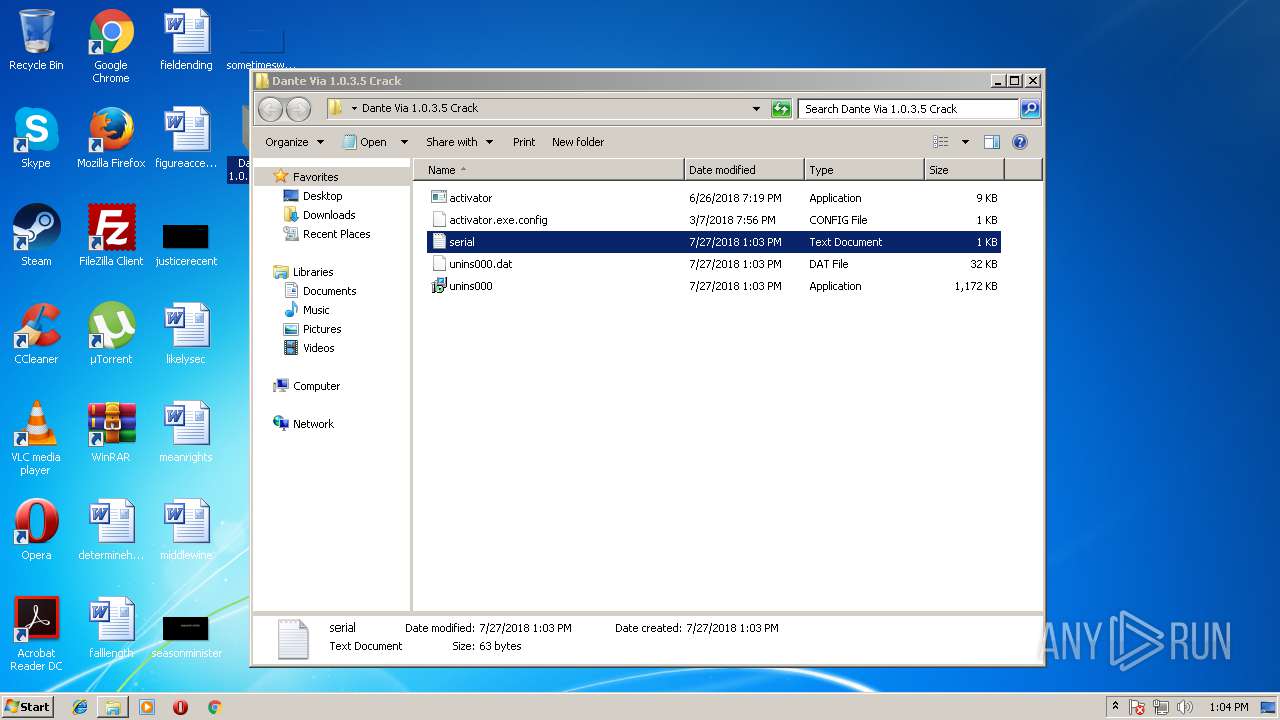
Task: Open Explorer Help question mark icon
Action: (x=1020, y=142)
